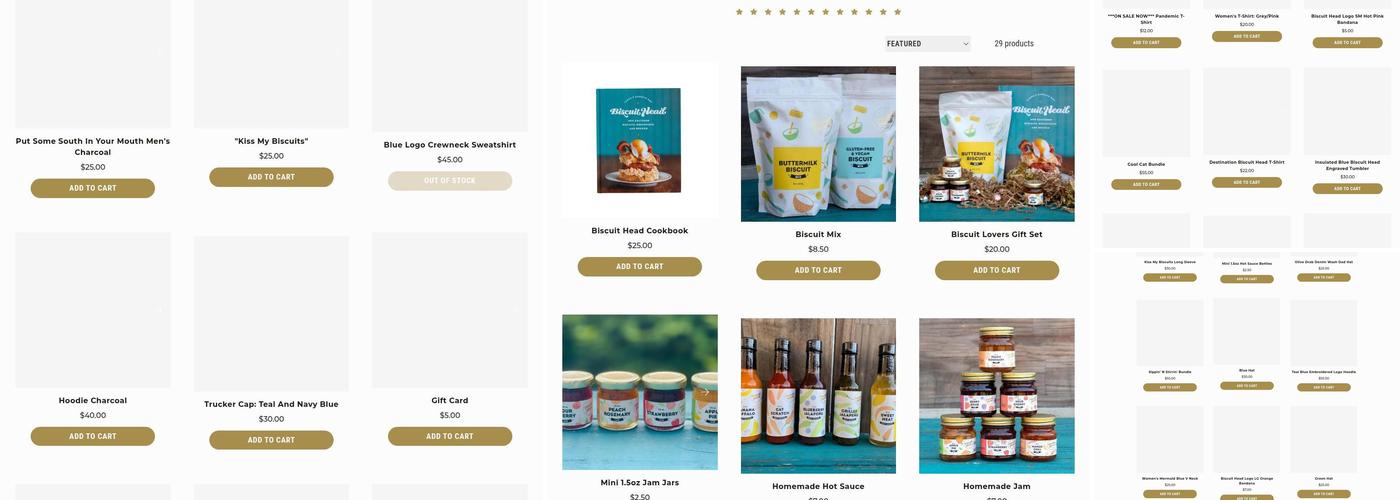The width and height of the screenshot is (1400, 500).
Task: Add Cool Cat Bundle to cart
Action: pos(1146,184)
